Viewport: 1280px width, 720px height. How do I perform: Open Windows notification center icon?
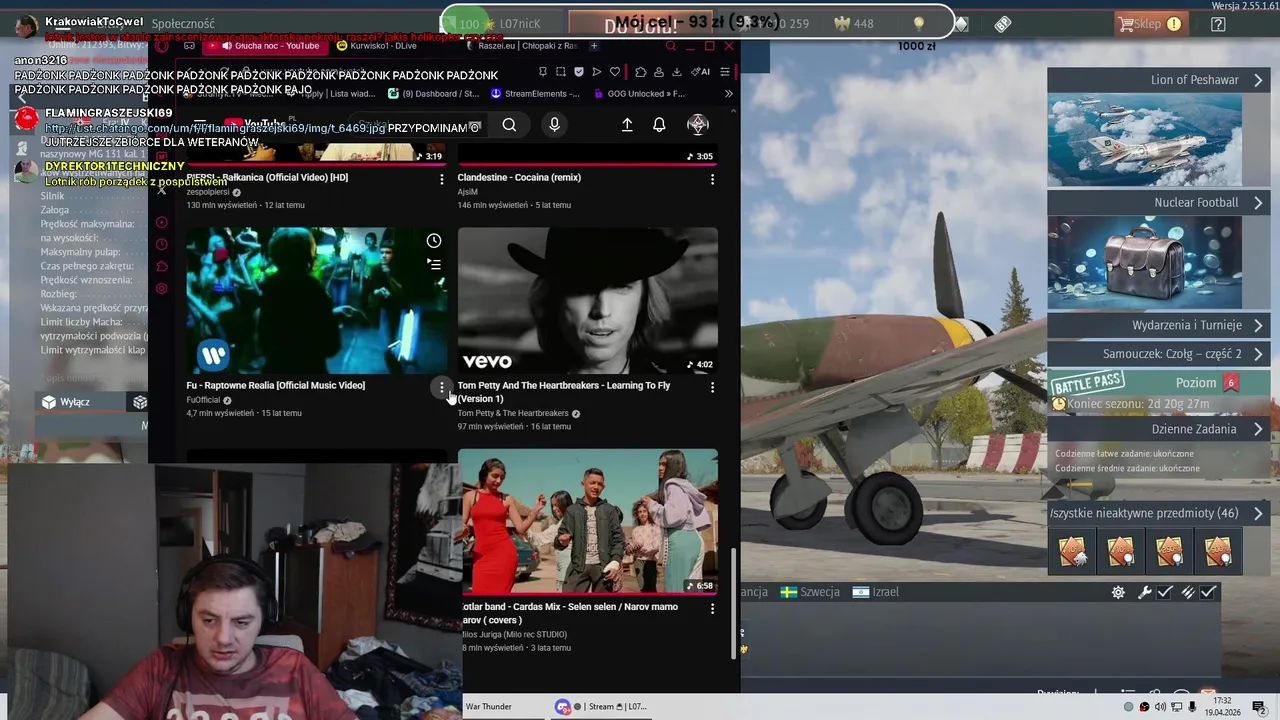pos(1259,707)
